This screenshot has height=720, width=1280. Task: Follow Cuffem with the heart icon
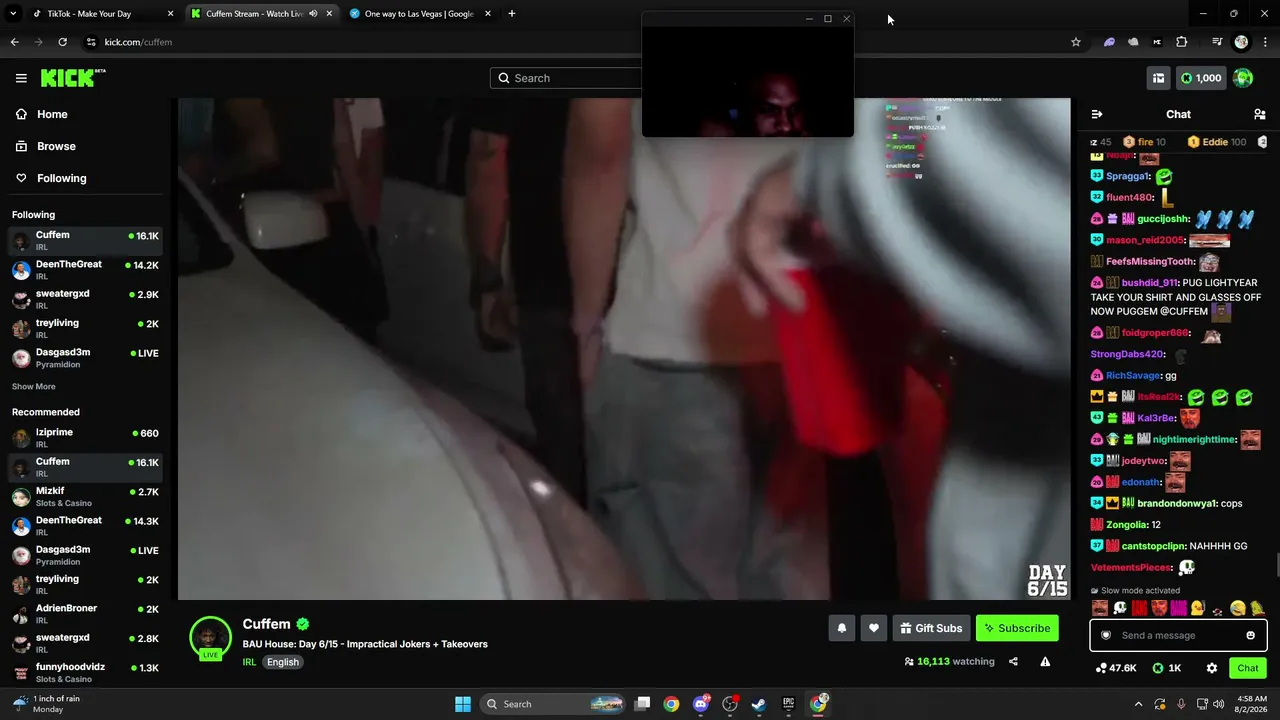(x=874, y=628)
